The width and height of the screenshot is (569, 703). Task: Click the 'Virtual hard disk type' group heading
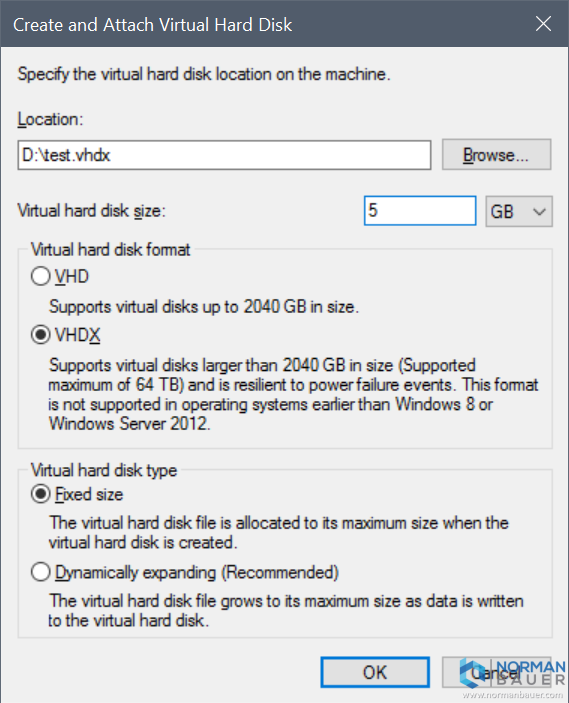[104, 470]
